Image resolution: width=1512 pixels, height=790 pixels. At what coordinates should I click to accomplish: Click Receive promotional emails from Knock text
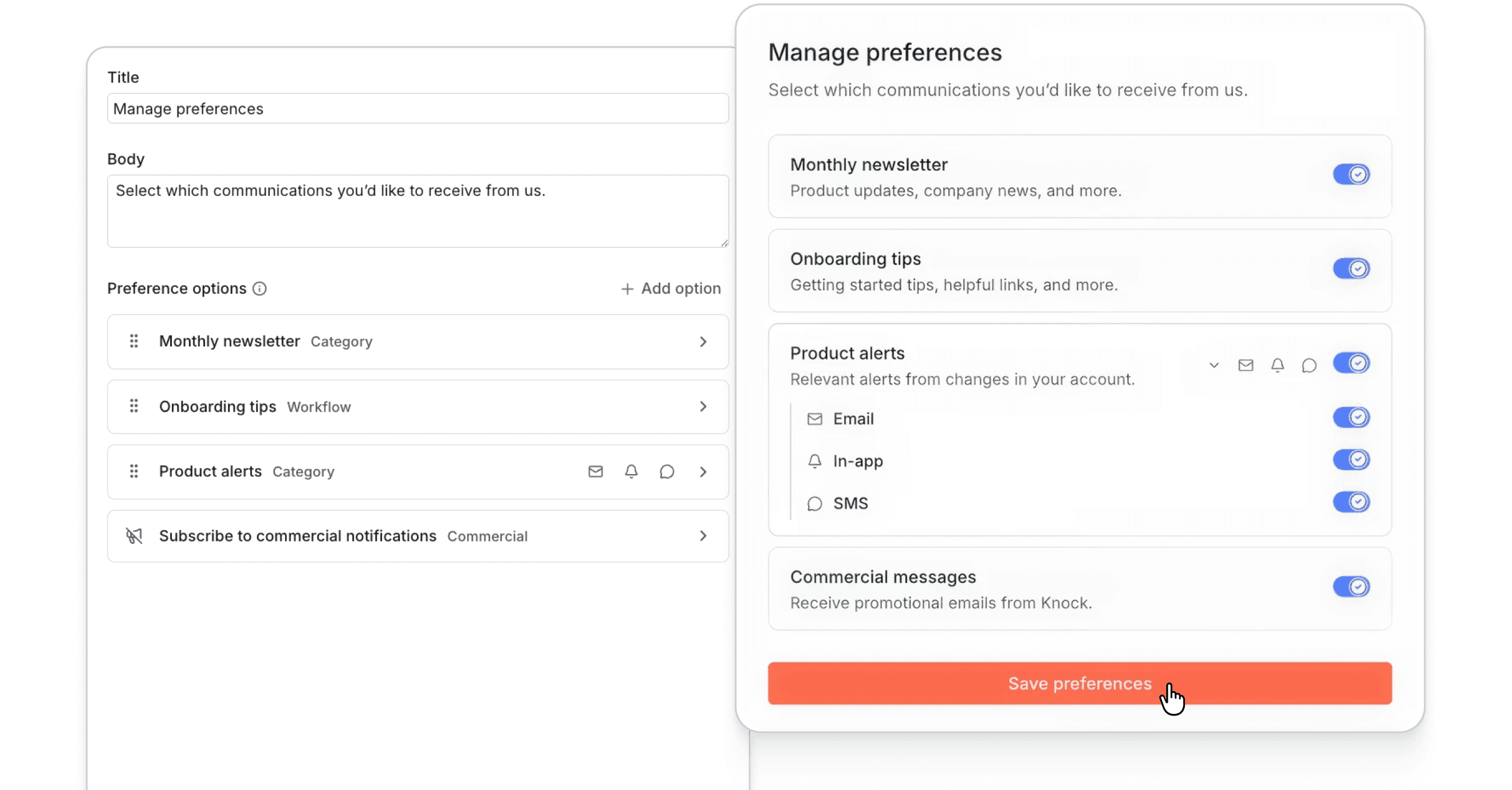click(x=941, y=603)
